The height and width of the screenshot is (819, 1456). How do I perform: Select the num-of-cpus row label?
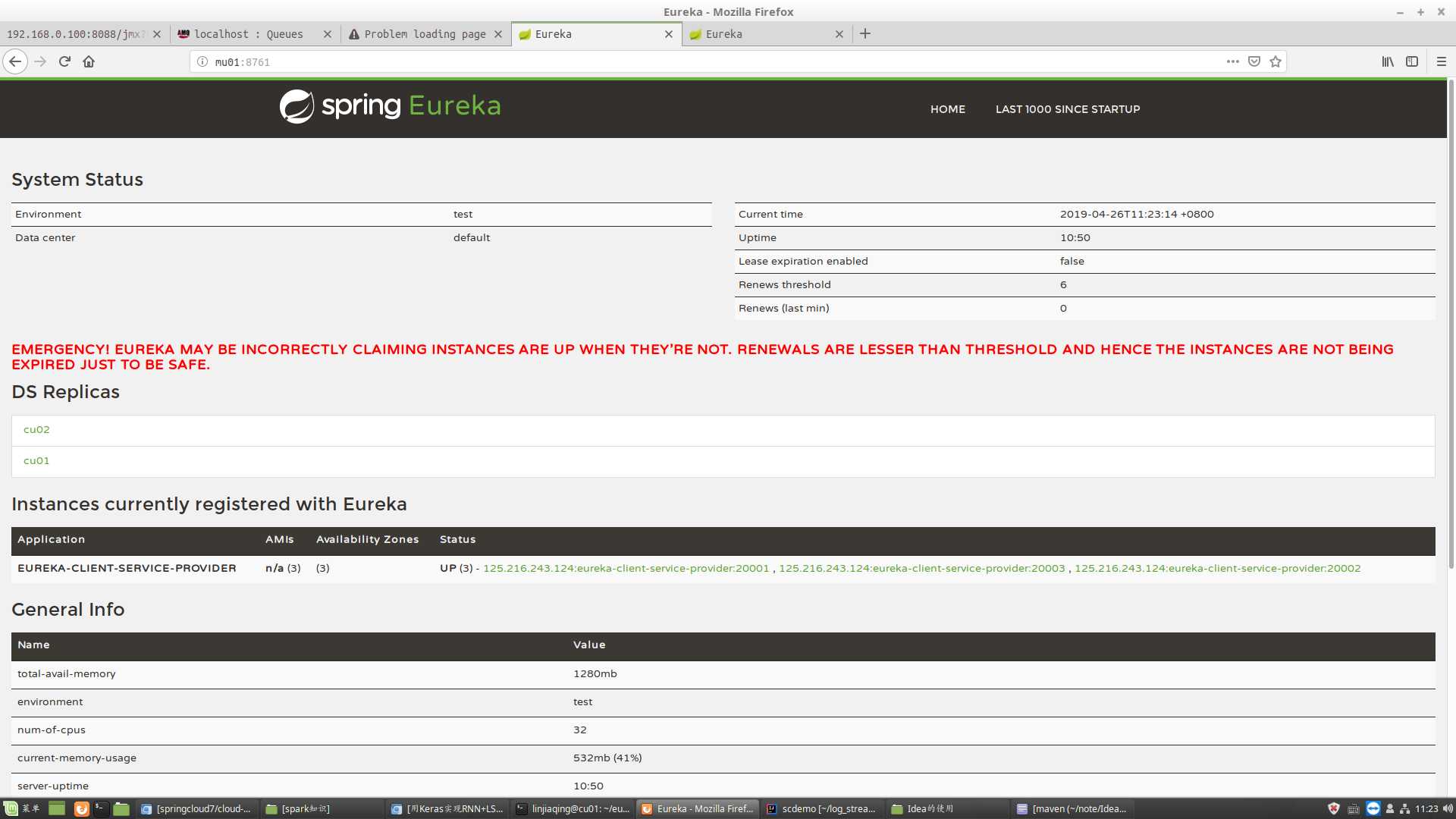pyautogui.click(x=52, y=730)
